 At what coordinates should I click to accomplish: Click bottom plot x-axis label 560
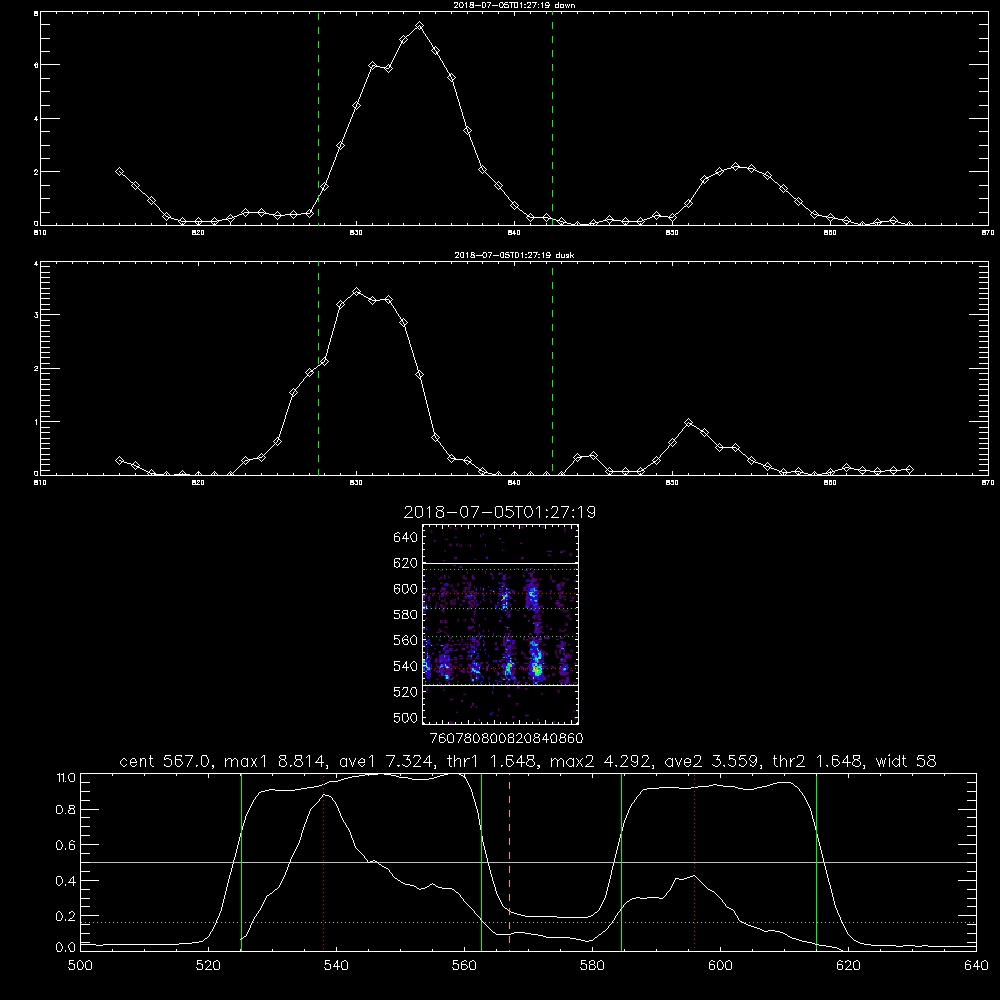tap(464, 966)
